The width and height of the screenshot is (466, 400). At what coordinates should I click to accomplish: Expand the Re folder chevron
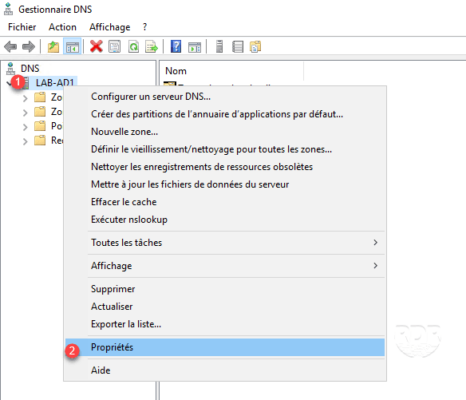[x=25, y=141]
